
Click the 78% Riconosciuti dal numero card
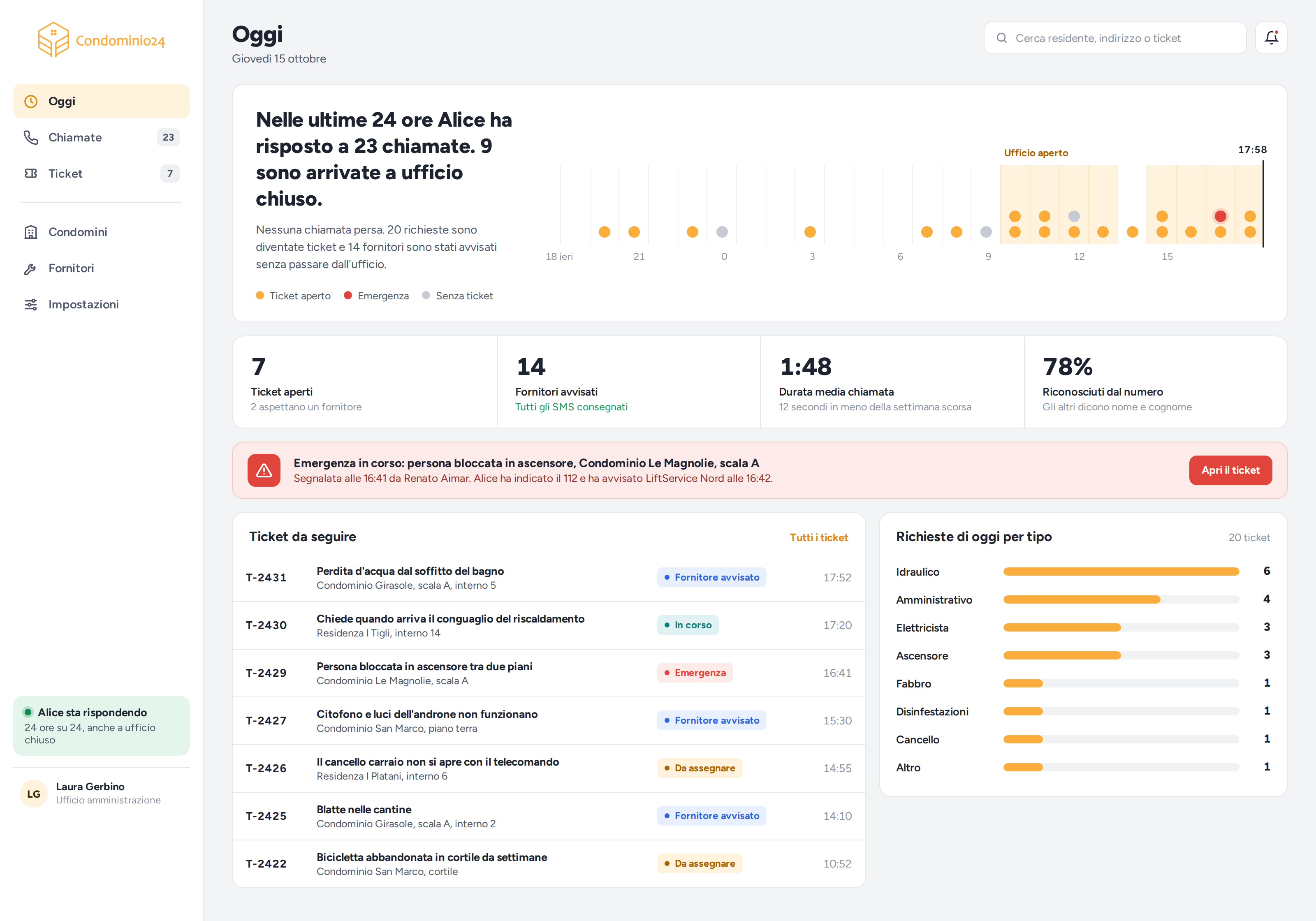click(1156, 382)
